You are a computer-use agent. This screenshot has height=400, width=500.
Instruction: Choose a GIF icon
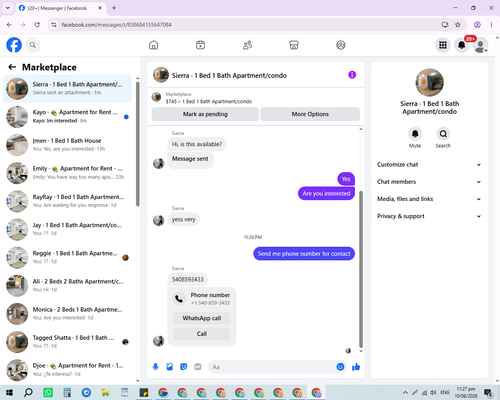(x=198, y=367)
